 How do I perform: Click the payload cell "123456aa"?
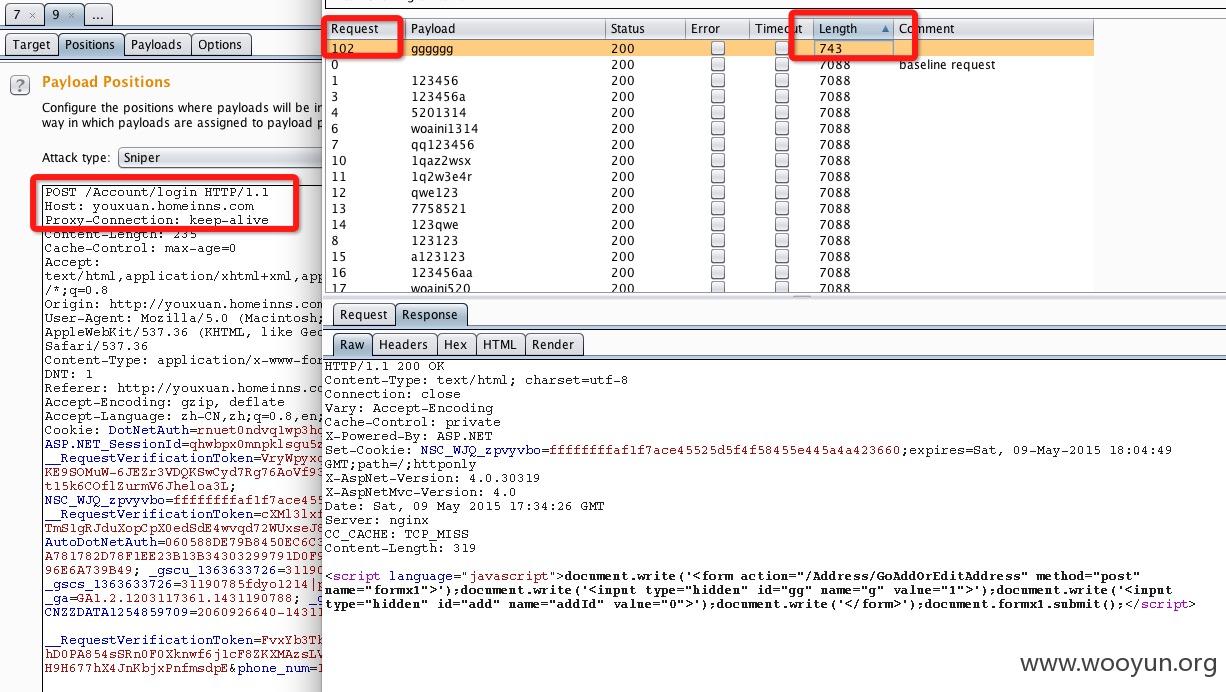tap(441, 272)
